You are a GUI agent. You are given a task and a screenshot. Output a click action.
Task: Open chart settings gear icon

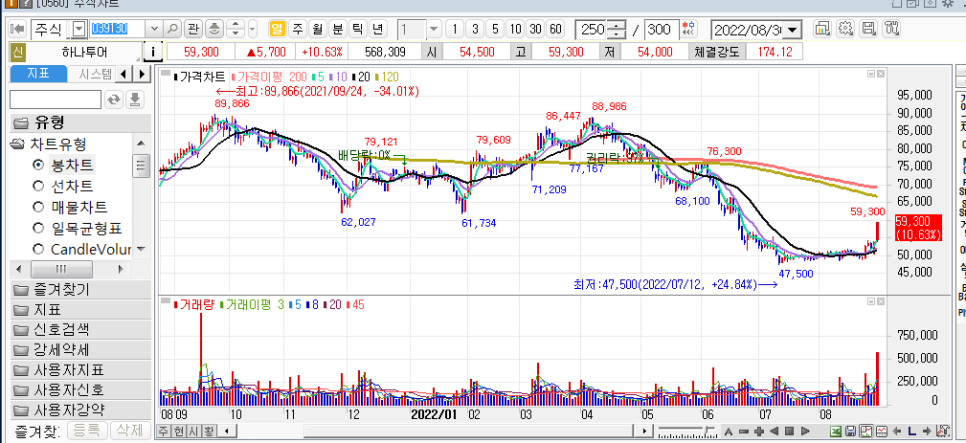point(845,28)
